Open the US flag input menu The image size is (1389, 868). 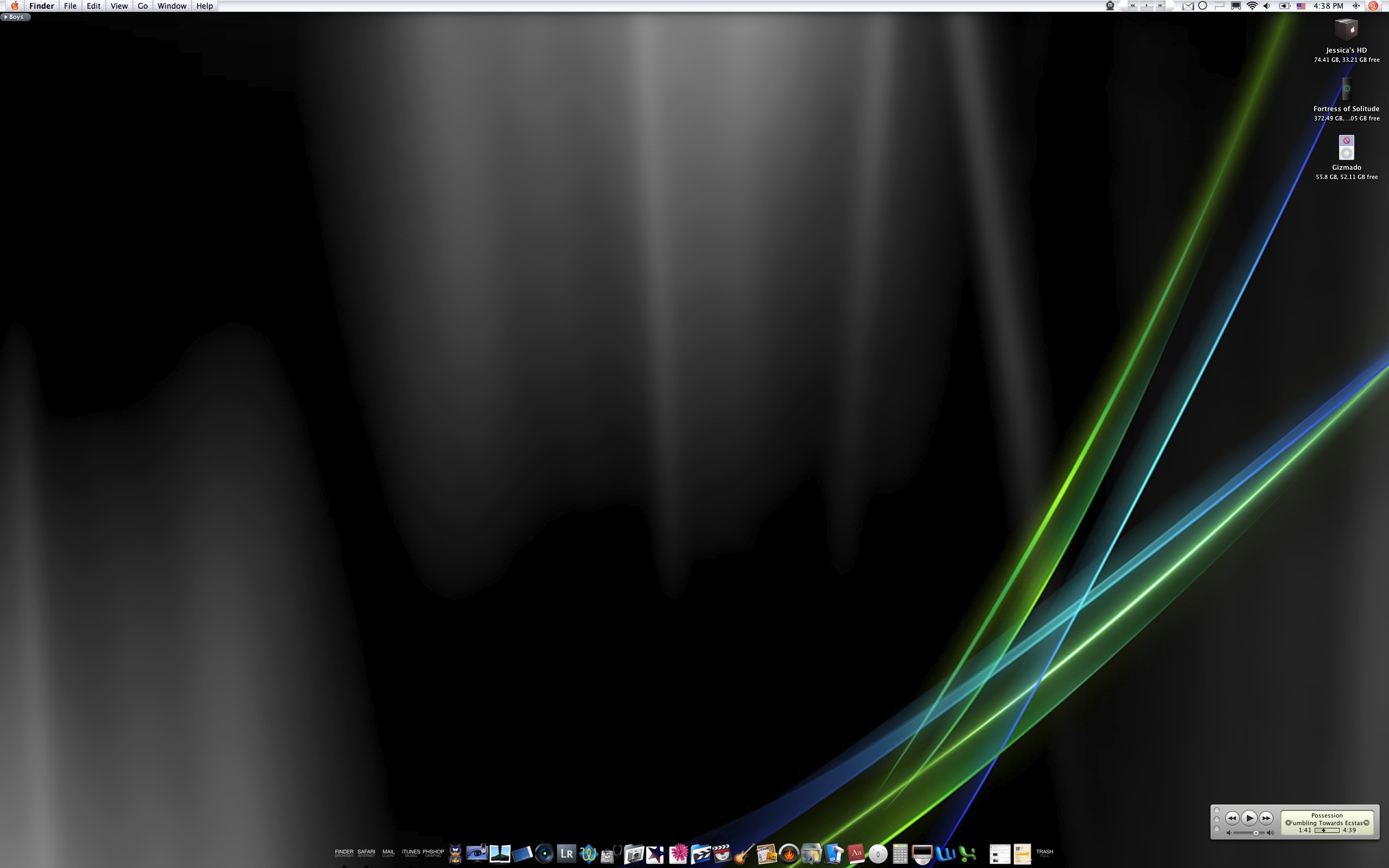coord(1301,6)
